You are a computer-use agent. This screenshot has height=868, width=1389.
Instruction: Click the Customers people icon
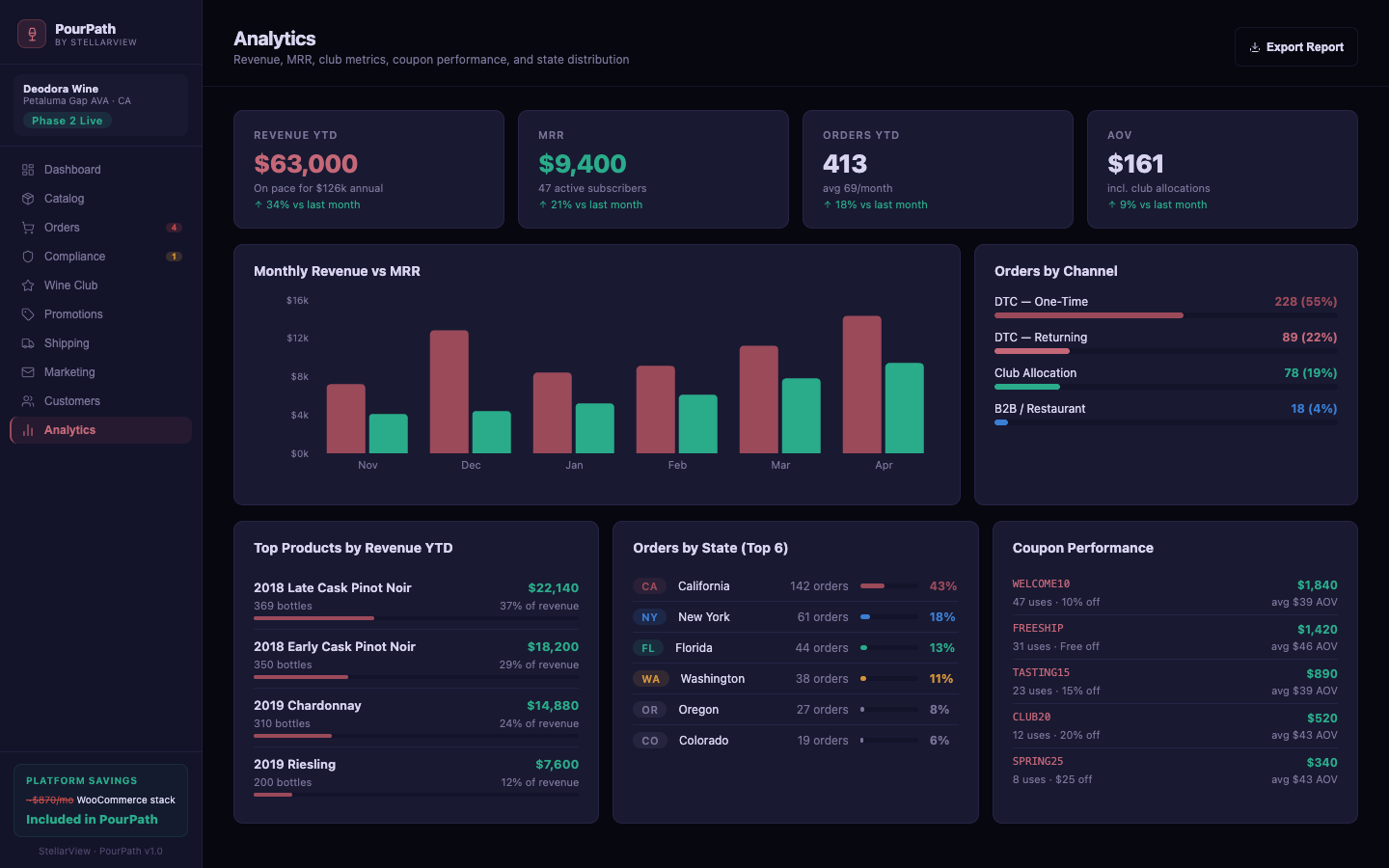pos(27,400)
